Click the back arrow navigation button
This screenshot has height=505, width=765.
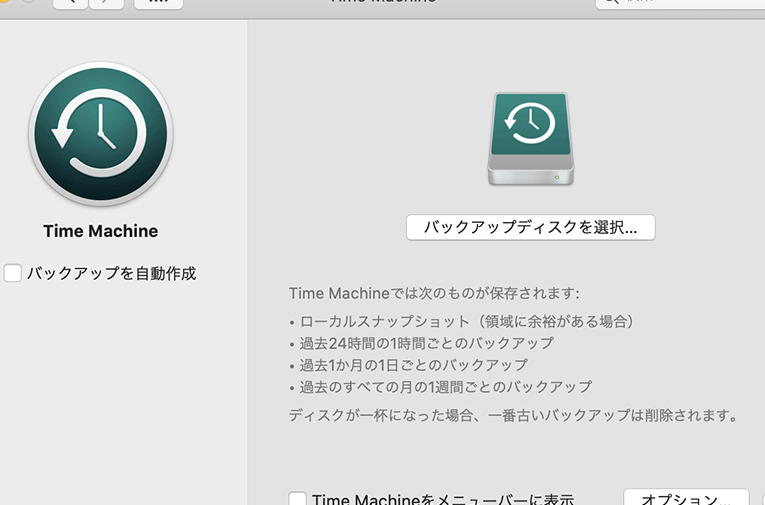[x=69, y=3]
